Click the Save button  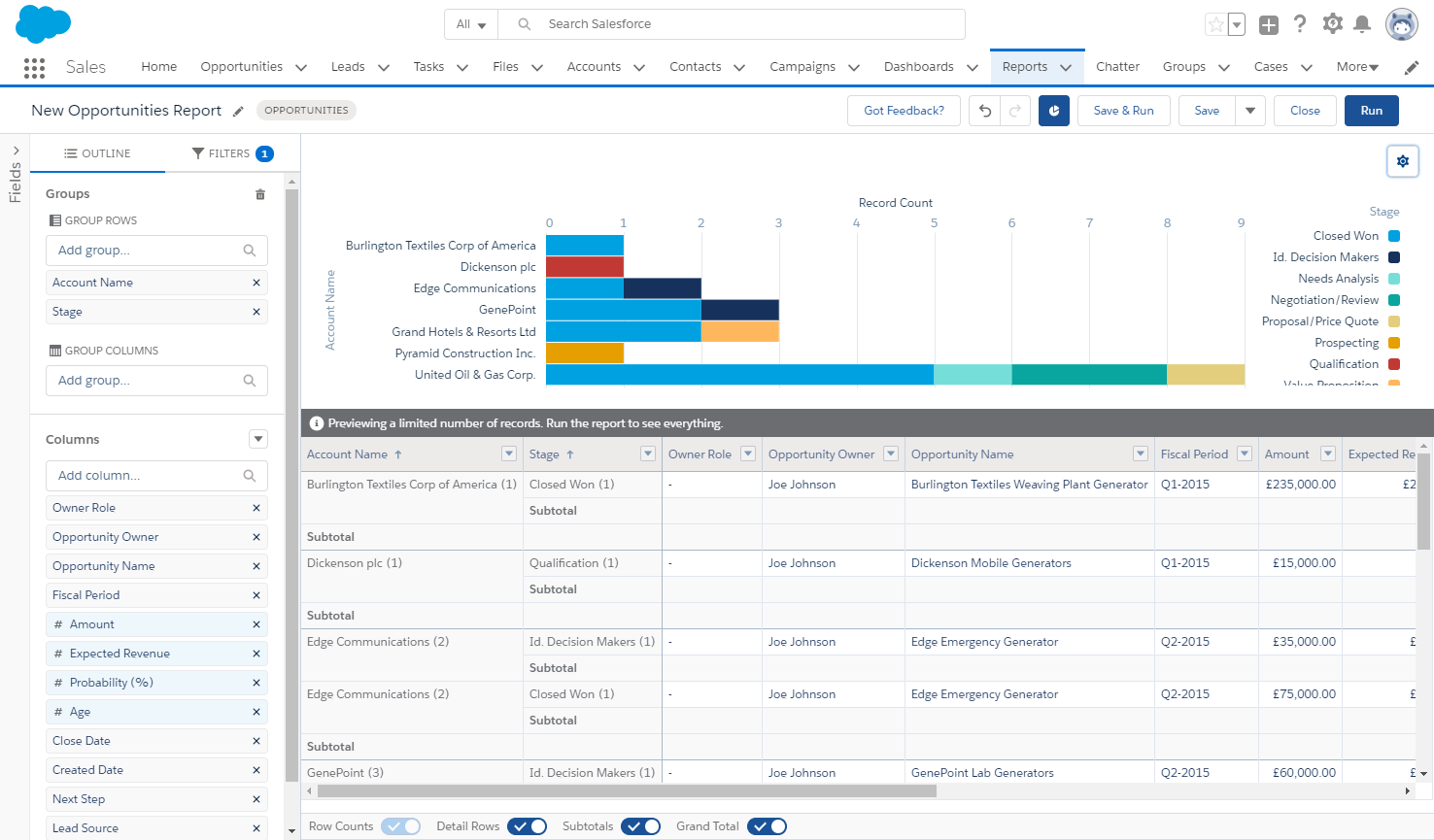coord(1207,111)
